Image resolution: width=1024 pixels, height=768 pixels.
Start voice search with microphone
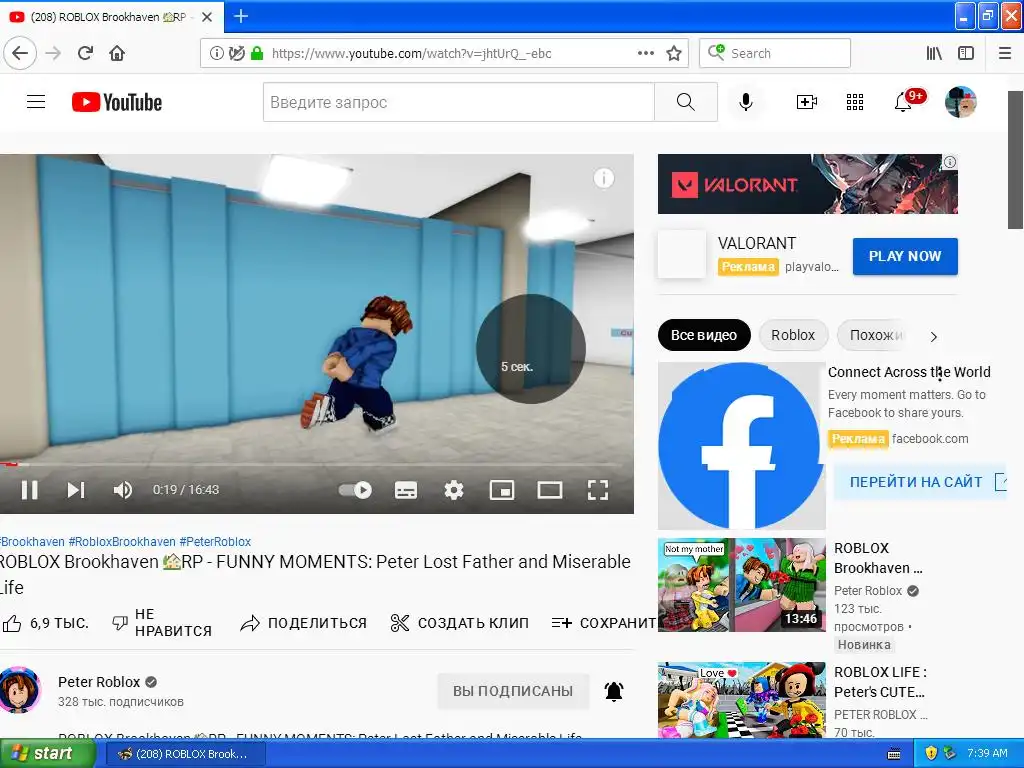746,102
